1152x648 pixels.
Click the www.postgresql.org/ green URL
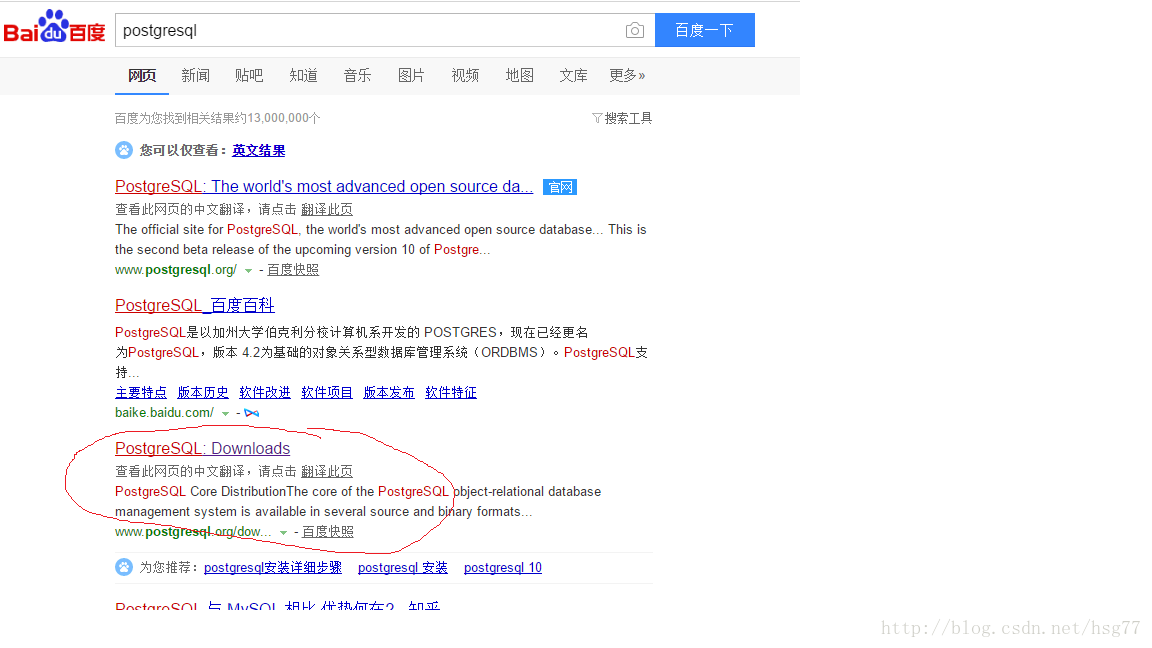coord(176,270)
